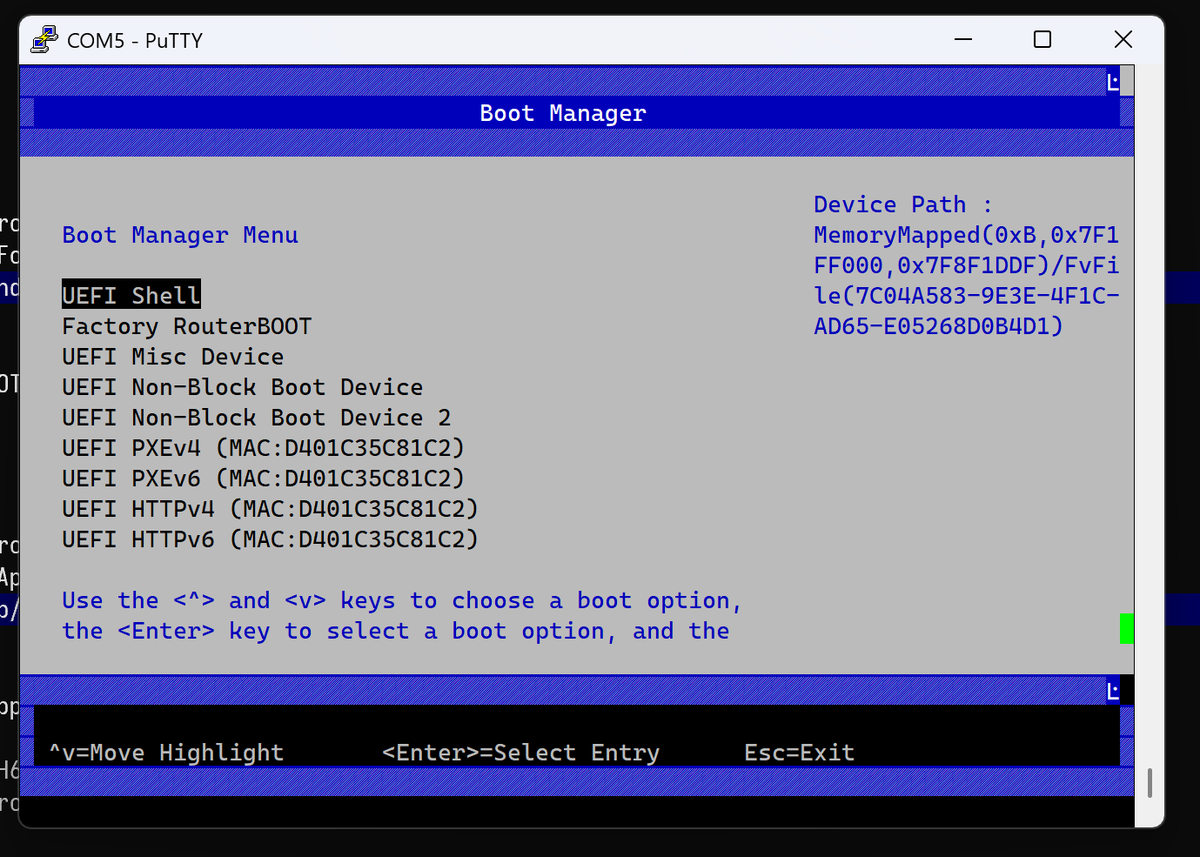The width and height of the screenshot is (1200, 857).
Task: Select the UEFI Shell boot option
Action: [x=131, y=295]
